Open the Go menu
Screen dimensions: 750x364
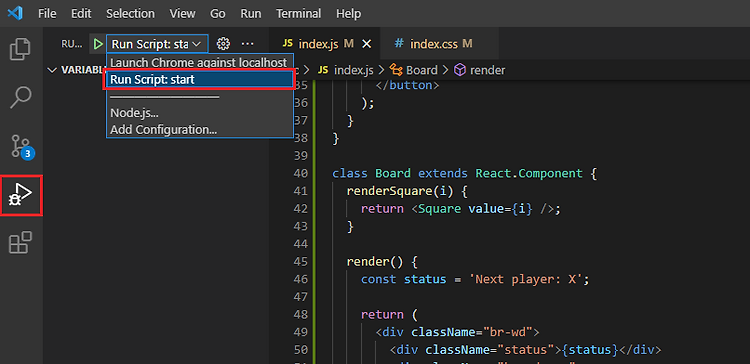click(218, 13)
